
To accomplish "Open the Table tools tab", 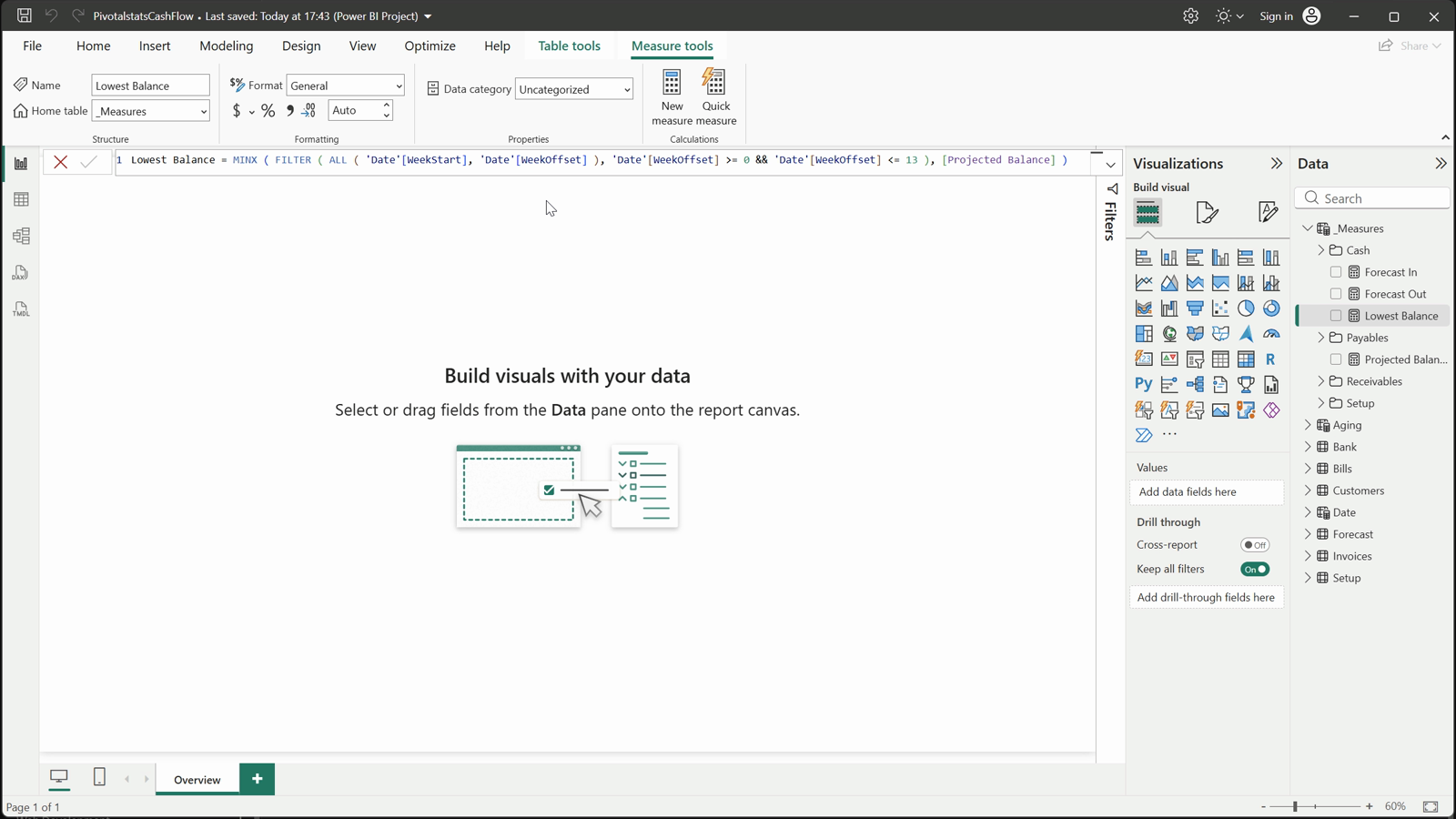I will click(569, 45).
